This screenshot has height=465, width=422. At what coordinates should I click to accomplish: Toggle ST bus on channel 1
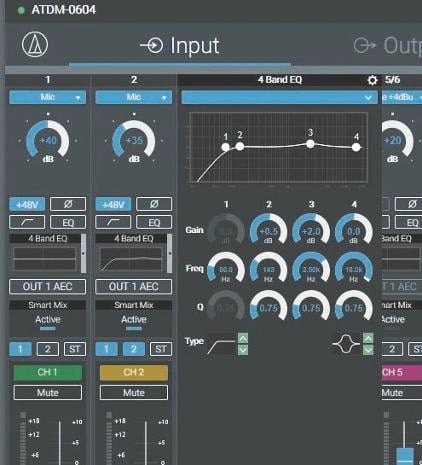(x=75, y=349)
